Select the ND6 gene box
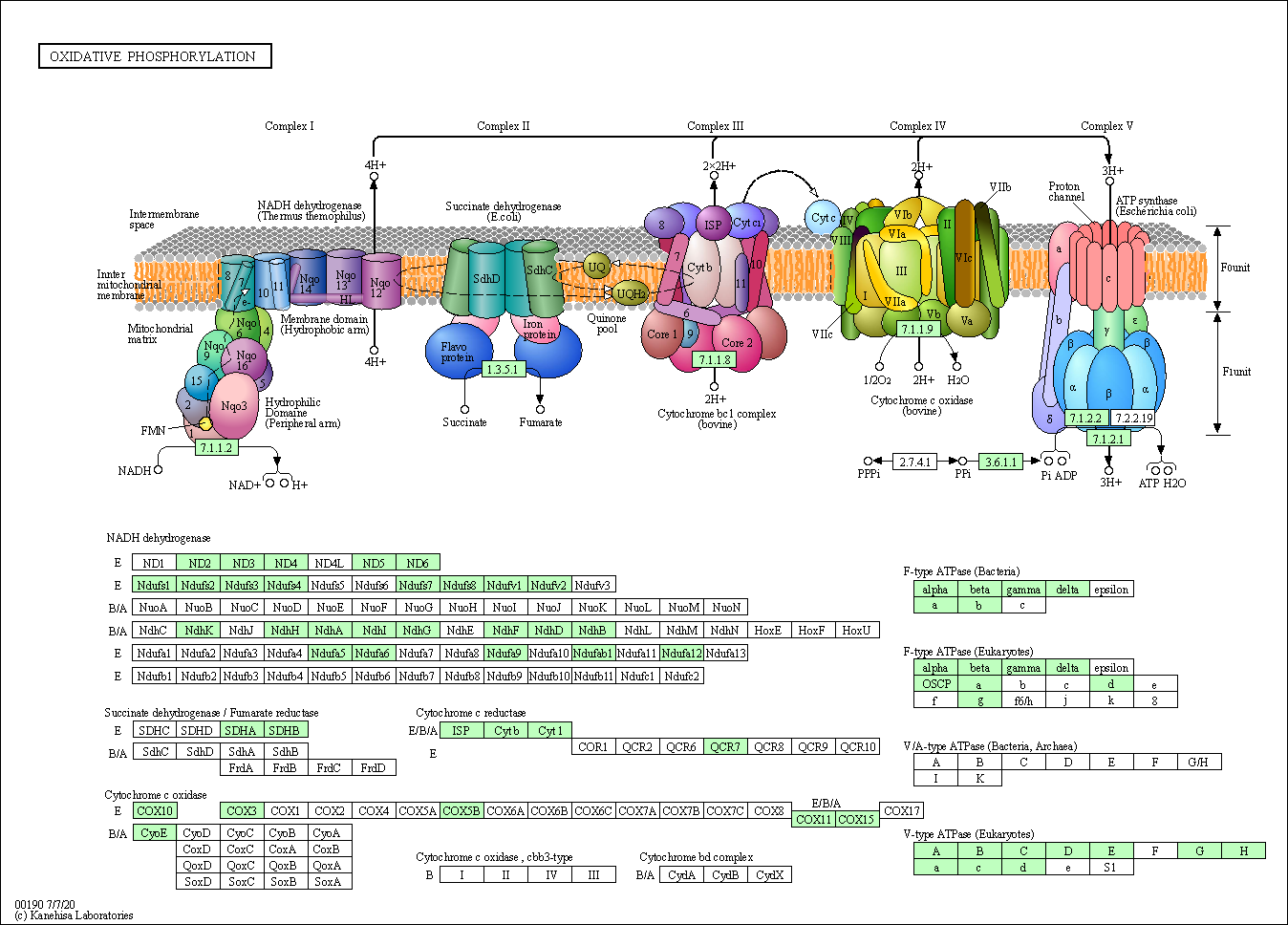Screen dimensions: 1288x925 pyautogui.click(x=418, y=563)
